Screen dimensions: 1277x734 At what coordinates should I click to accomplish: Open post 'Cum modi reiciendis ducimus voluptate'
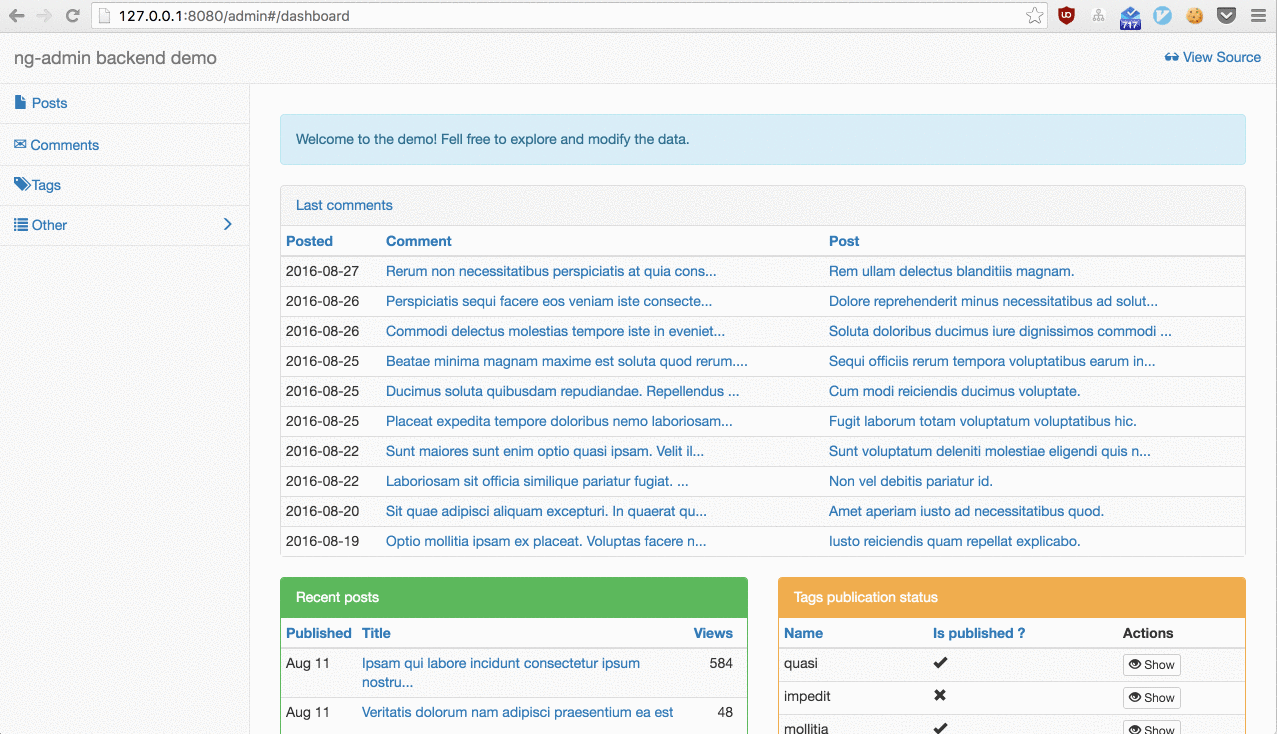pos(954,391)
